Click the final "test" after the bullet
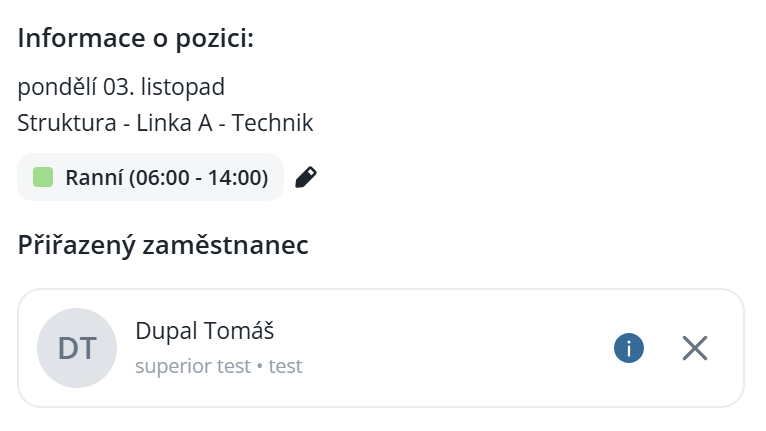This screenshot has width=766, height=431. 285,366
